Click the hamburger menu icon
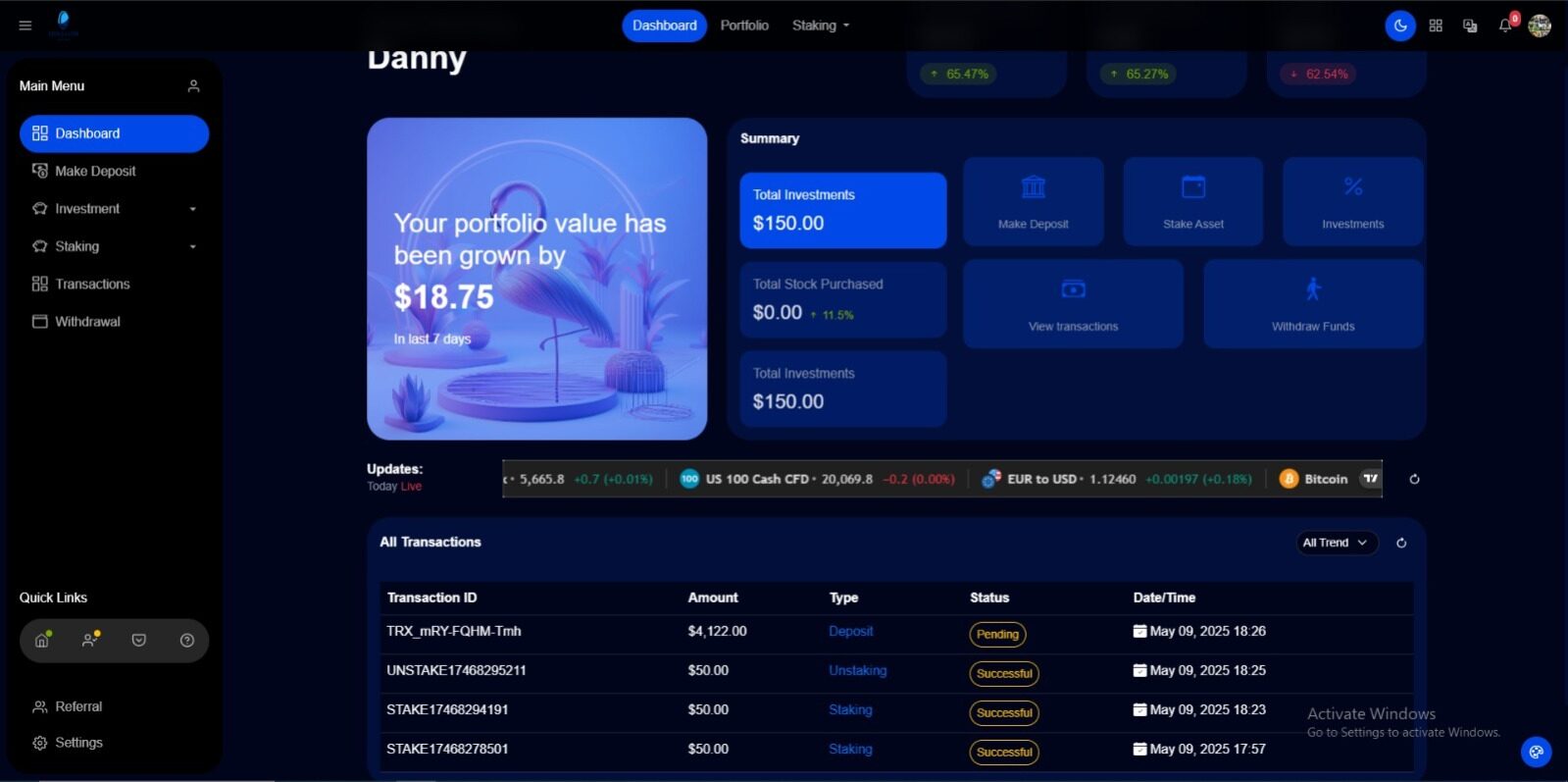 point(25,26)
